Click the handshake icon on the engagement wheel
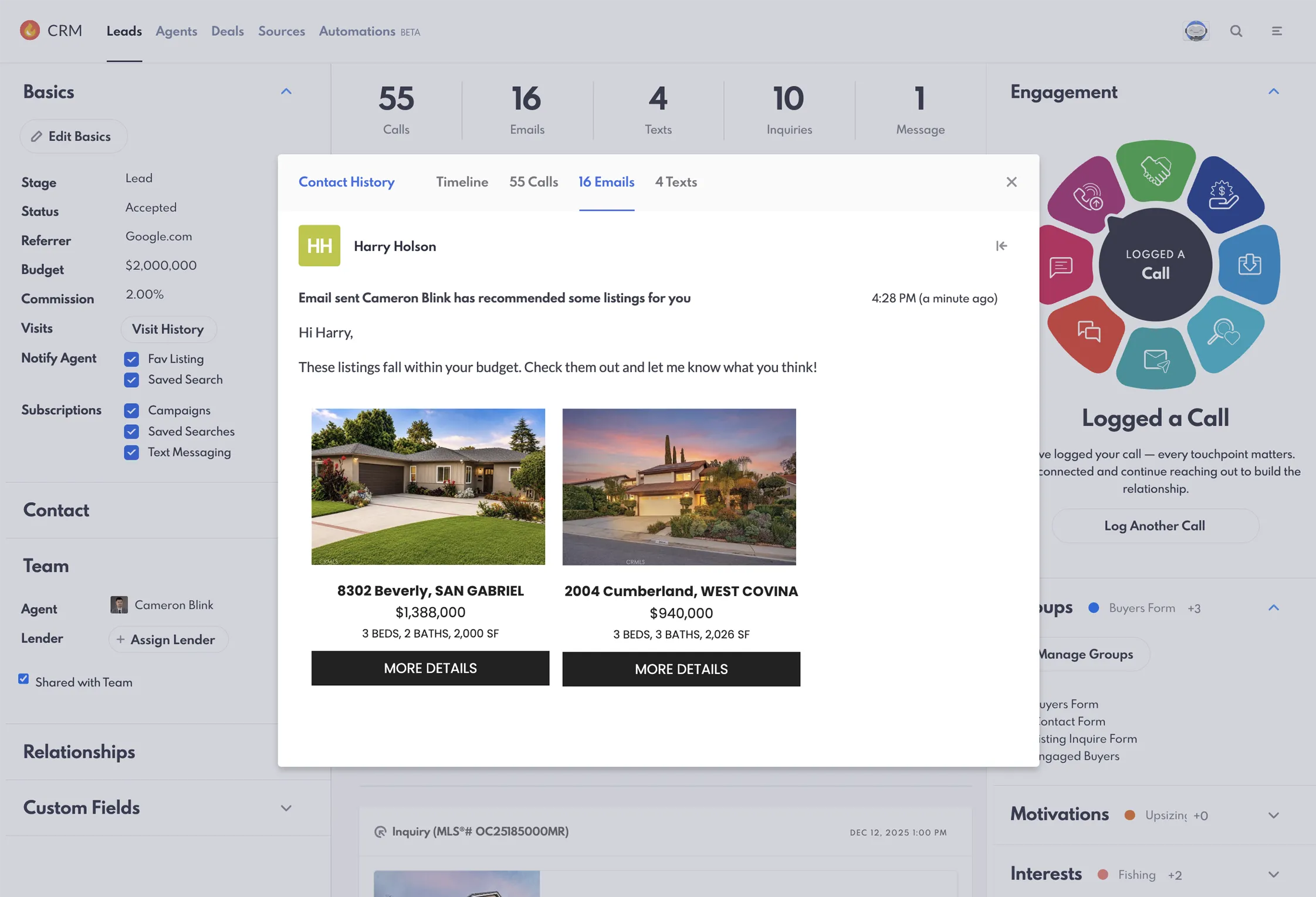 tap(1155, 171)
